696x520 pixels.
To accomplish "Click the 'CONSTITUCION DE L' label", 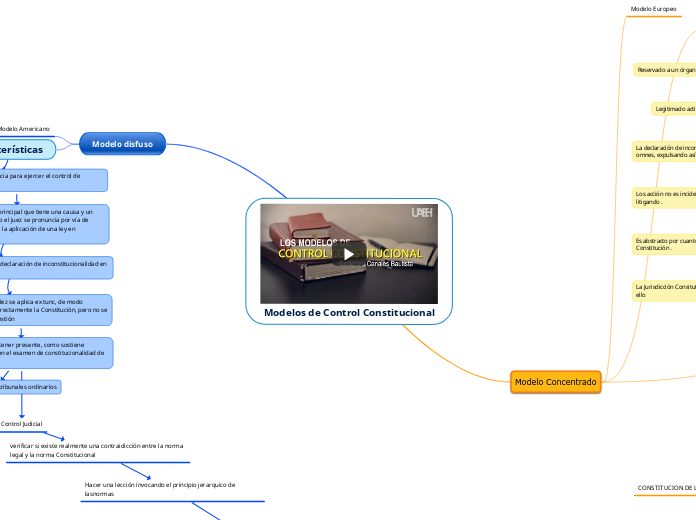I will point(667,488).
